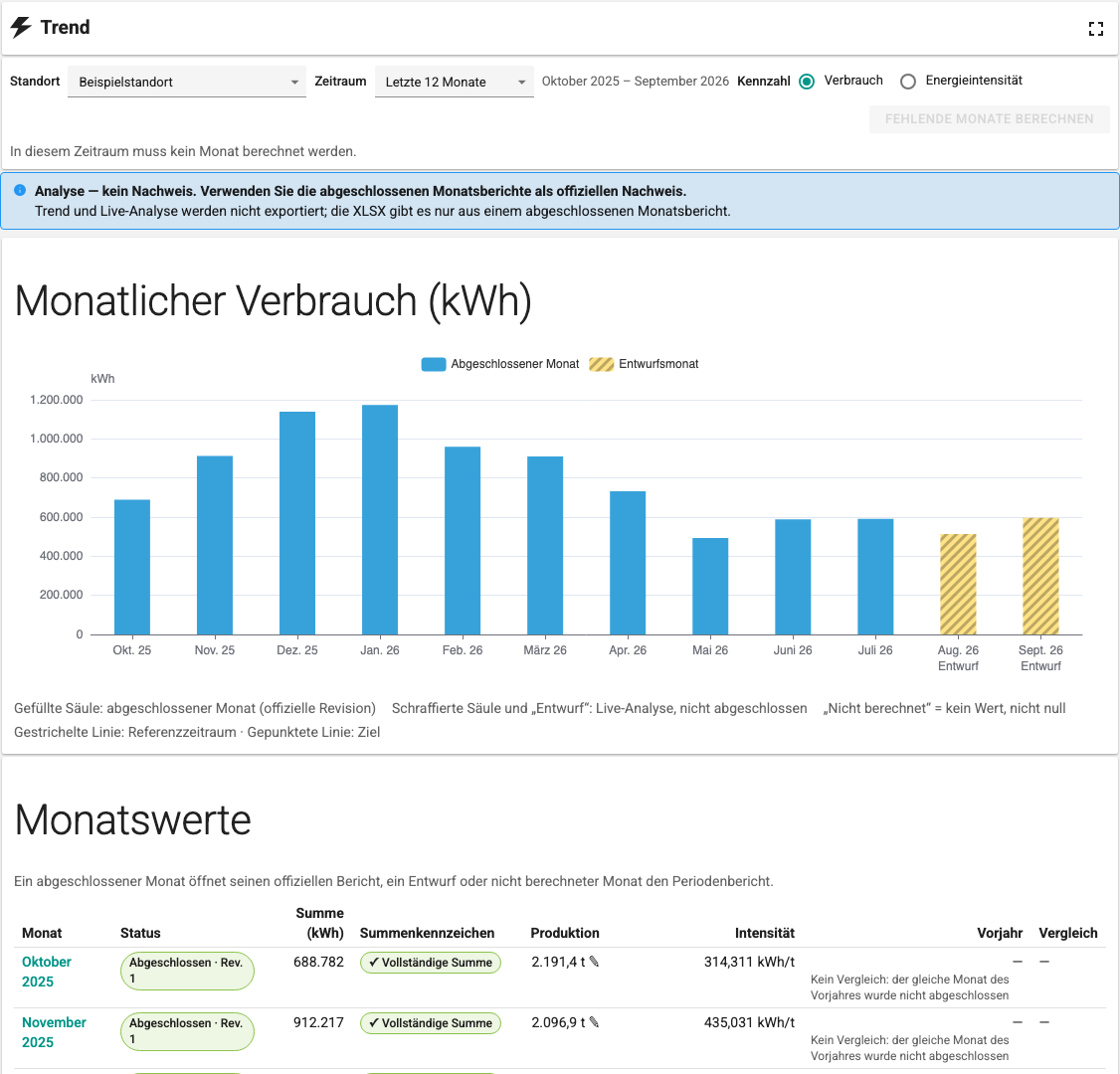Screen dimensions: 1120x1074
Task: Click the 314,311 kWh/t intensity value
Action: click(749, 962)
